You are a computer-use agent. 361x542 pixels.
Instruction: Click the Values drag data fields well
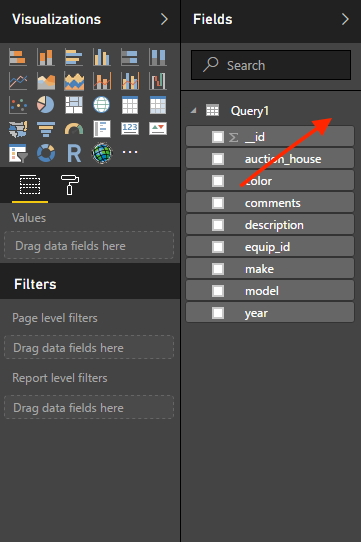pyautogui.click(x=89, y=245)
